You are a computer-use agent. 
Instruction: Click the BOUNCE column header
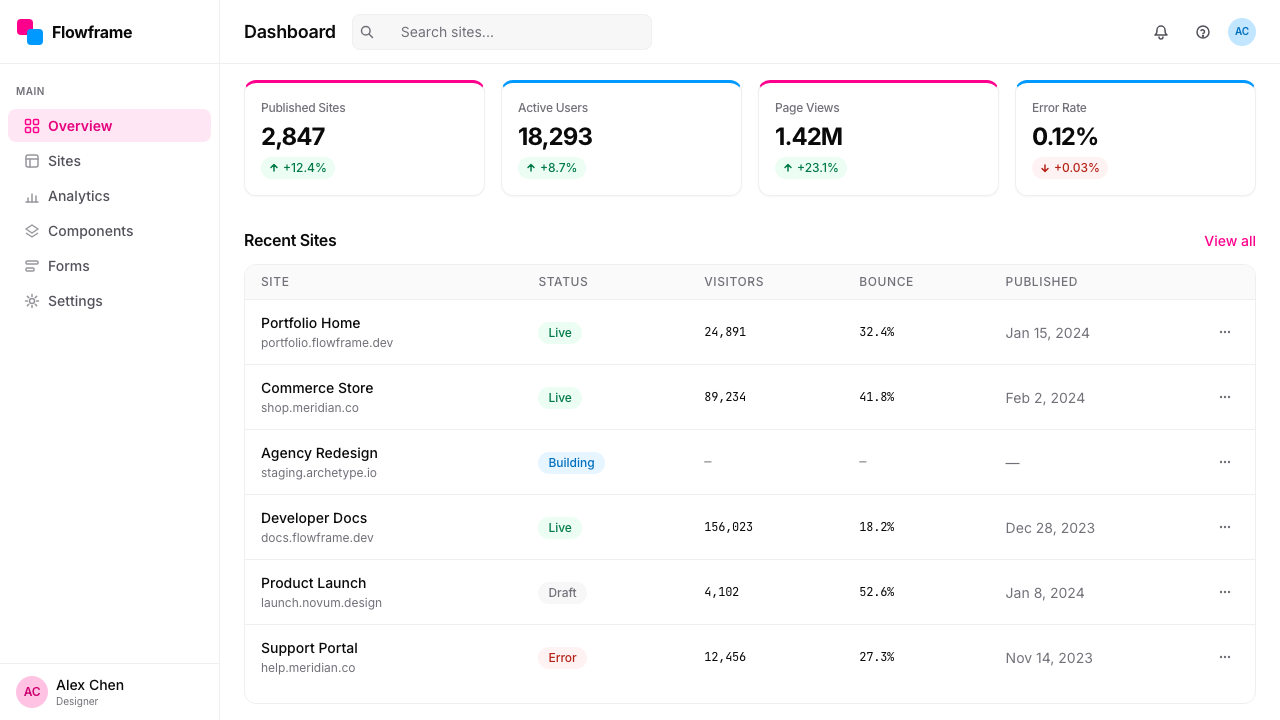click(x=886, y=282)
